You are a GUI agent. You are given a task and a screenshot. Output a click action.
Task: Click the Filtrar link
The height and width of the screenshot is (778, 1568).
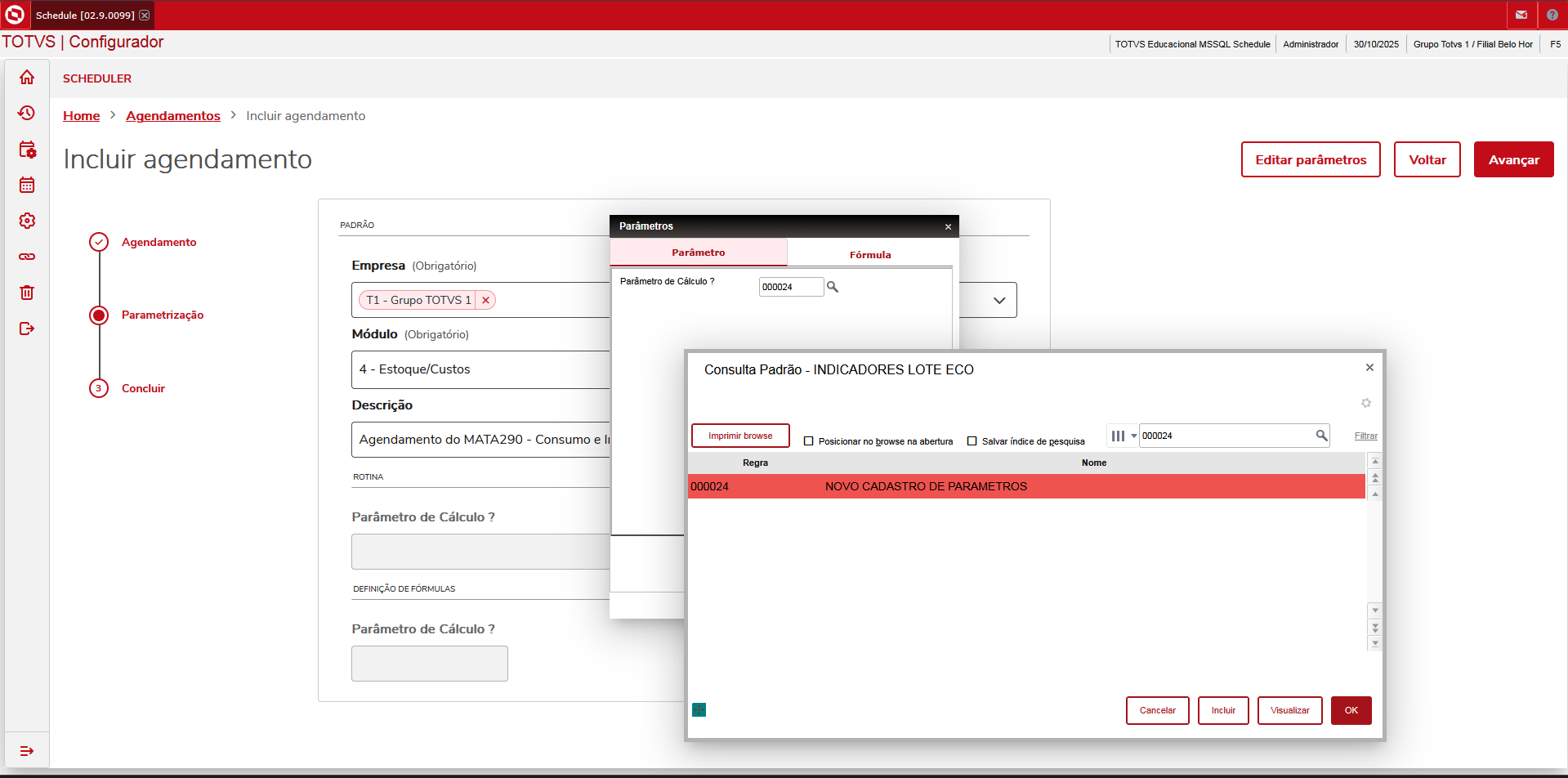click(x=1366, y=436)
